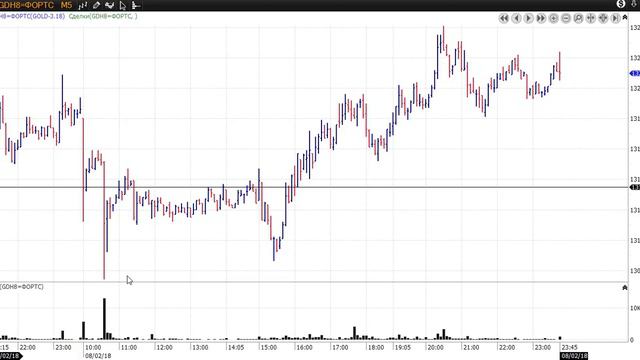
Task: Click the 10:00 time axis label
Action: coord(93,347)
